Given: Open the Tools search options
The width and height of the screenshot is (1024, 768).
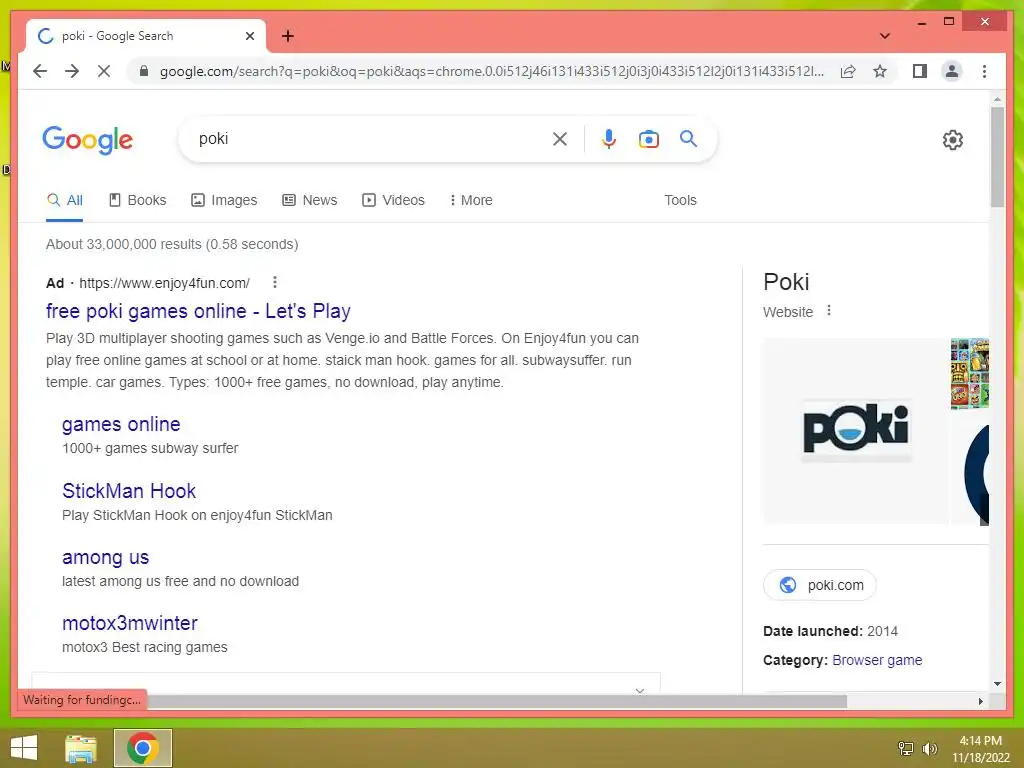Looking at the screenshot, I should tap(680, 200).
